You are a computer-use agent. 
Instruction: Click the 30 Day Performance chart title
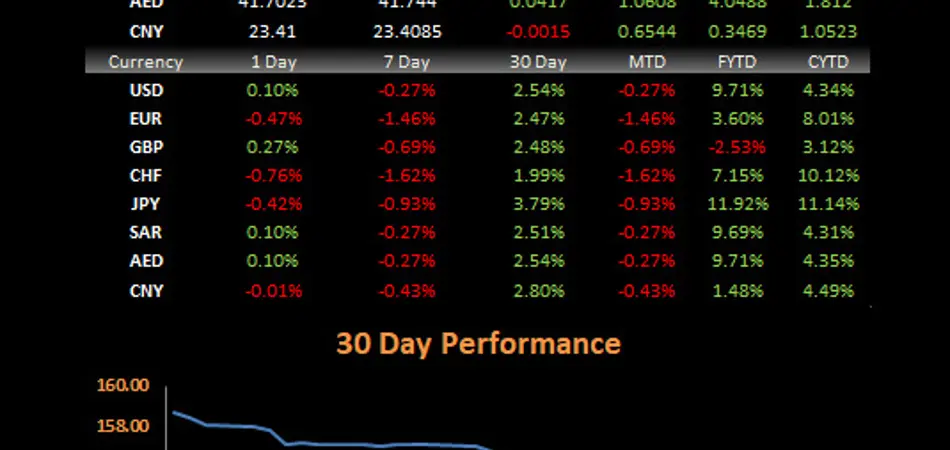click(478, 344)
